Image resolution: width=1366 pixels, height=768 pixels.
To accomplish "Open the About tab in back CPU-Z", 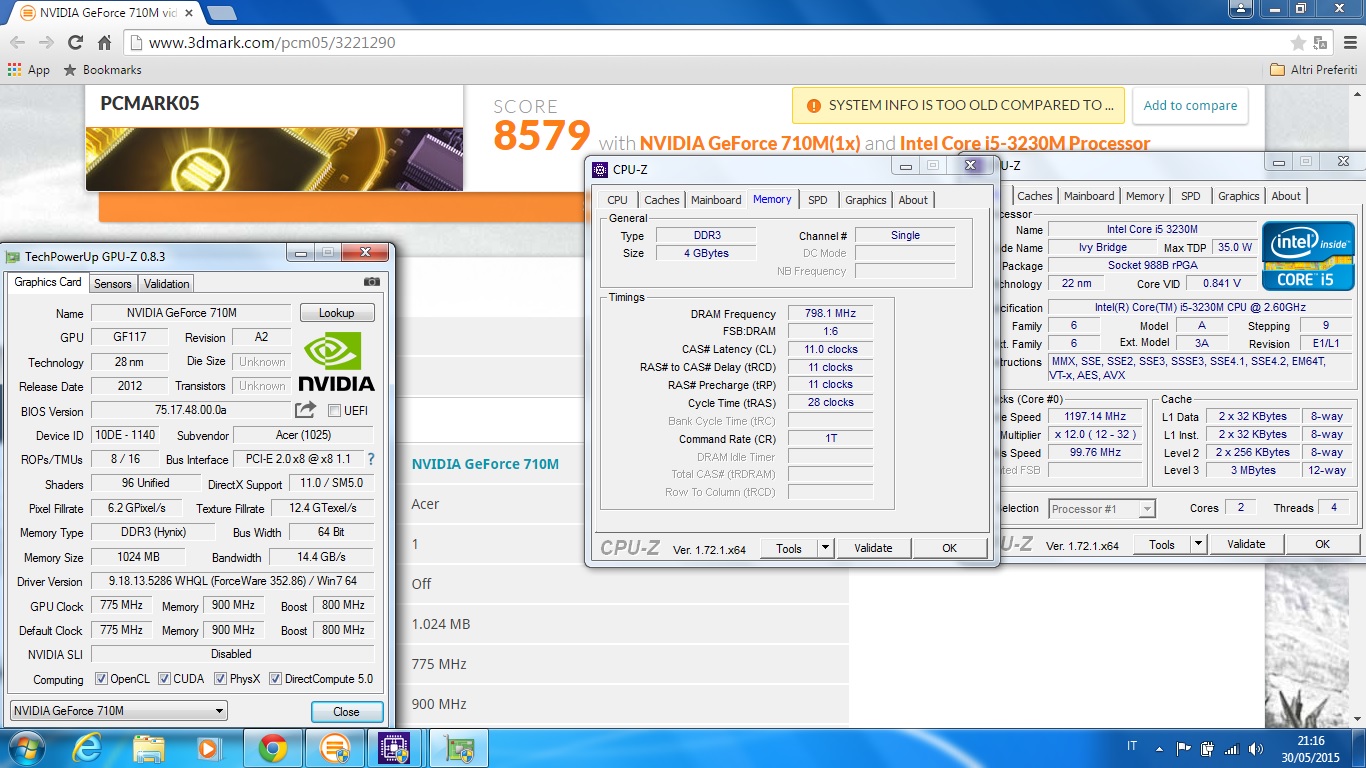I will pyautogui.click(x=1286, y=196).
